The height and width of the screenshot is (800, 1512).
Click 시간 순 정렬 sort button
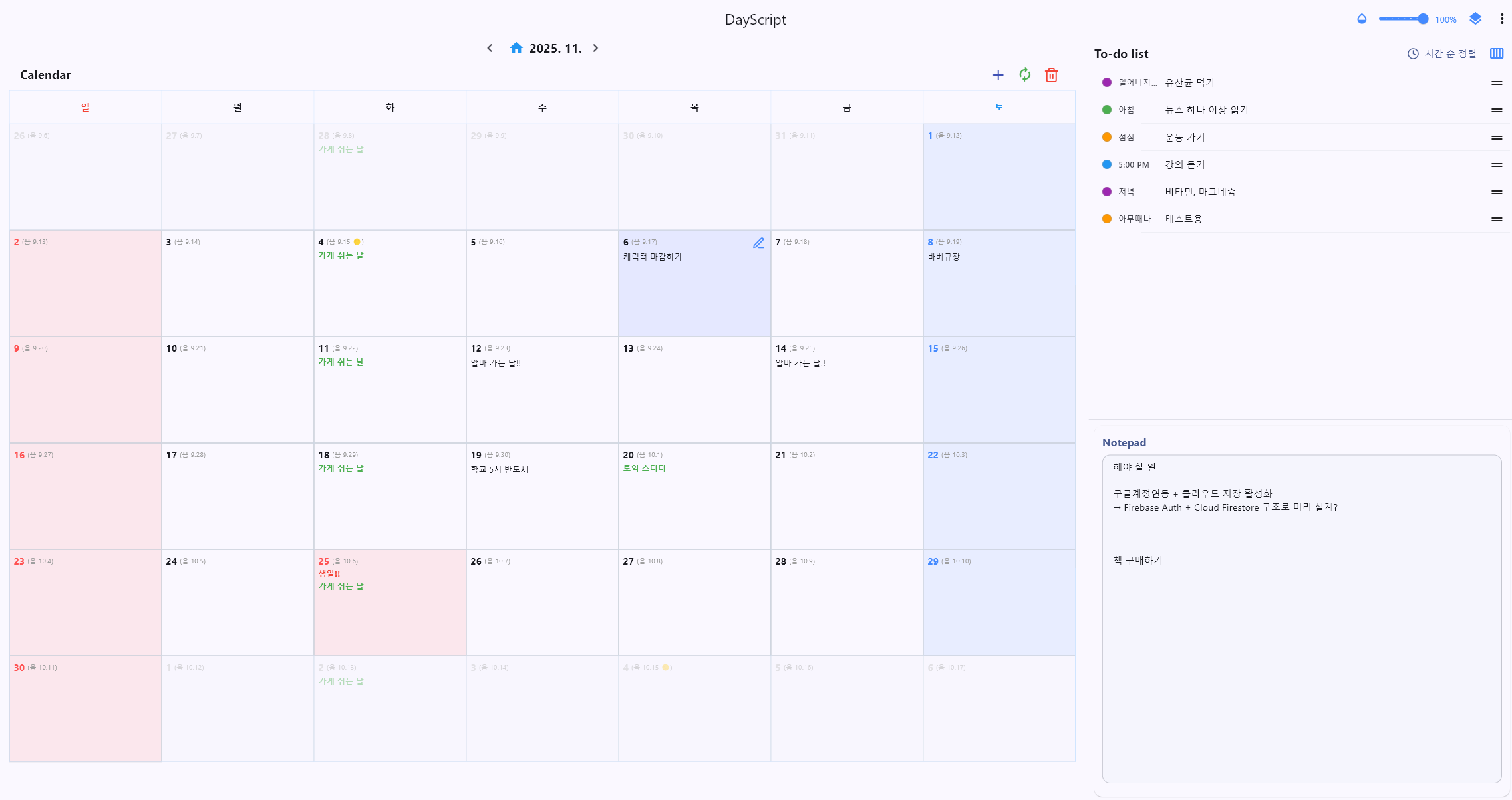[1442, 53]
